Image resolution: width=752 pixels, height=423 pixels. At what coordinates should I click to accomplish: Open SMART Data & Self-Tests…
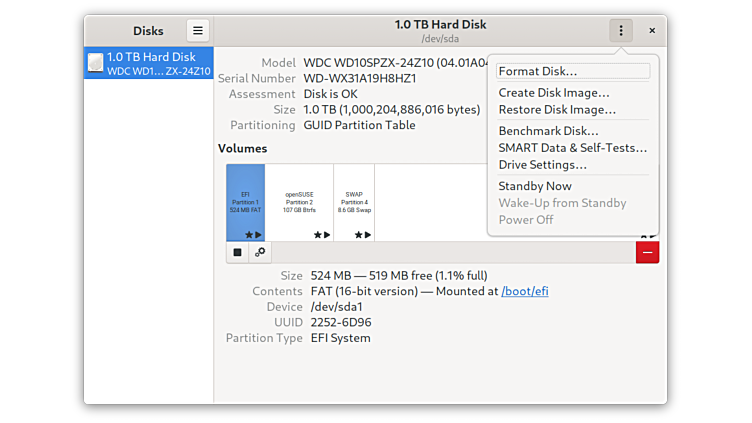tap(572, 148)
